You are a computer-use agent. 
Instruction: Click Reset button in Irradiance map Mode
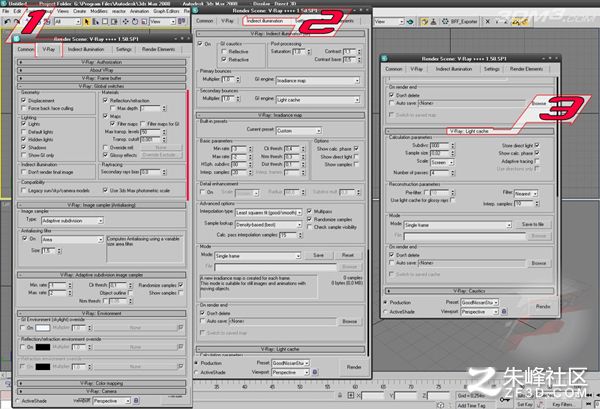347,255
